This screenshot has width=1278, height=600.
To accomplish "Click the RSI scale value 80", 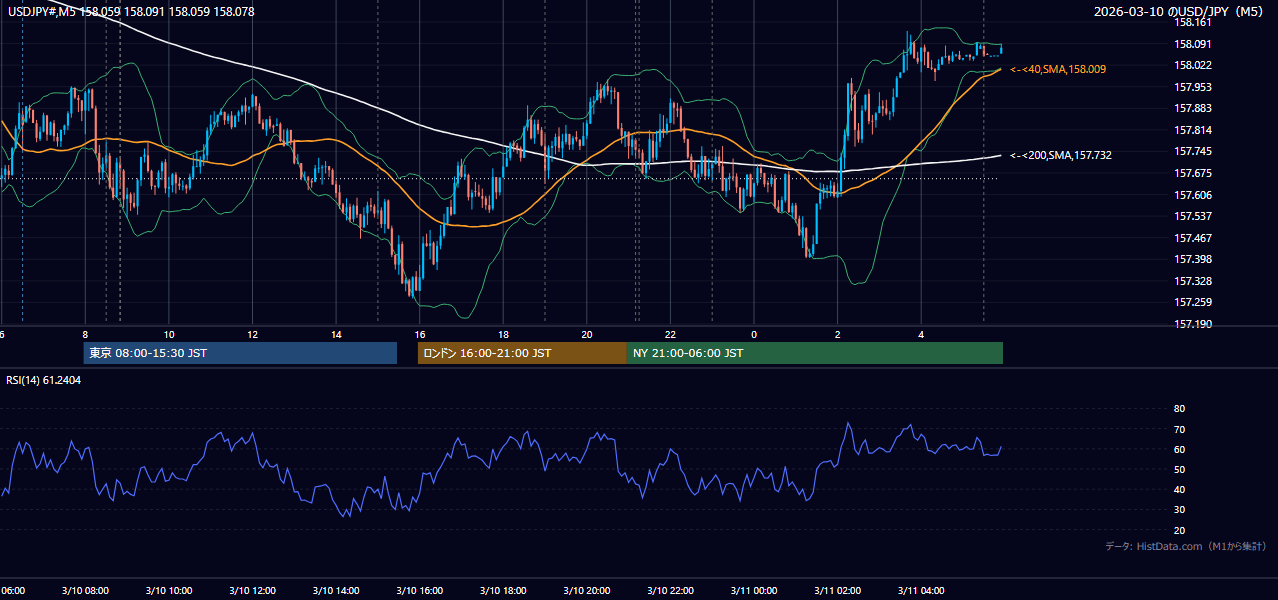I will [x=1179, y=409].
